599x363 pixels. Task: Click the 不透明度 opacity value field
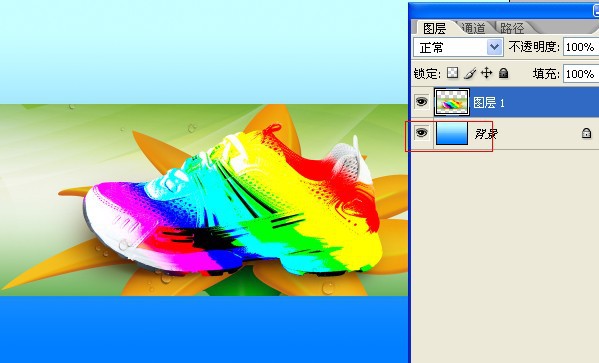[x=581, y=47]
